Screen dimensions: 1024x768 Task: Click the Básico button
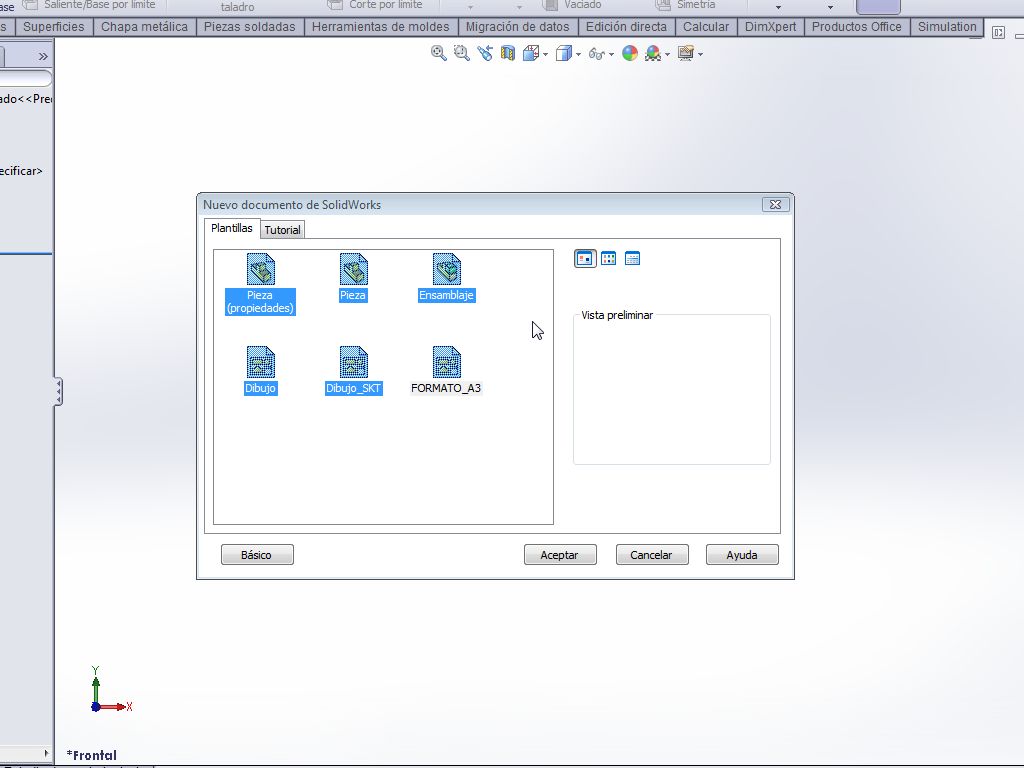[x=257, y=554]
